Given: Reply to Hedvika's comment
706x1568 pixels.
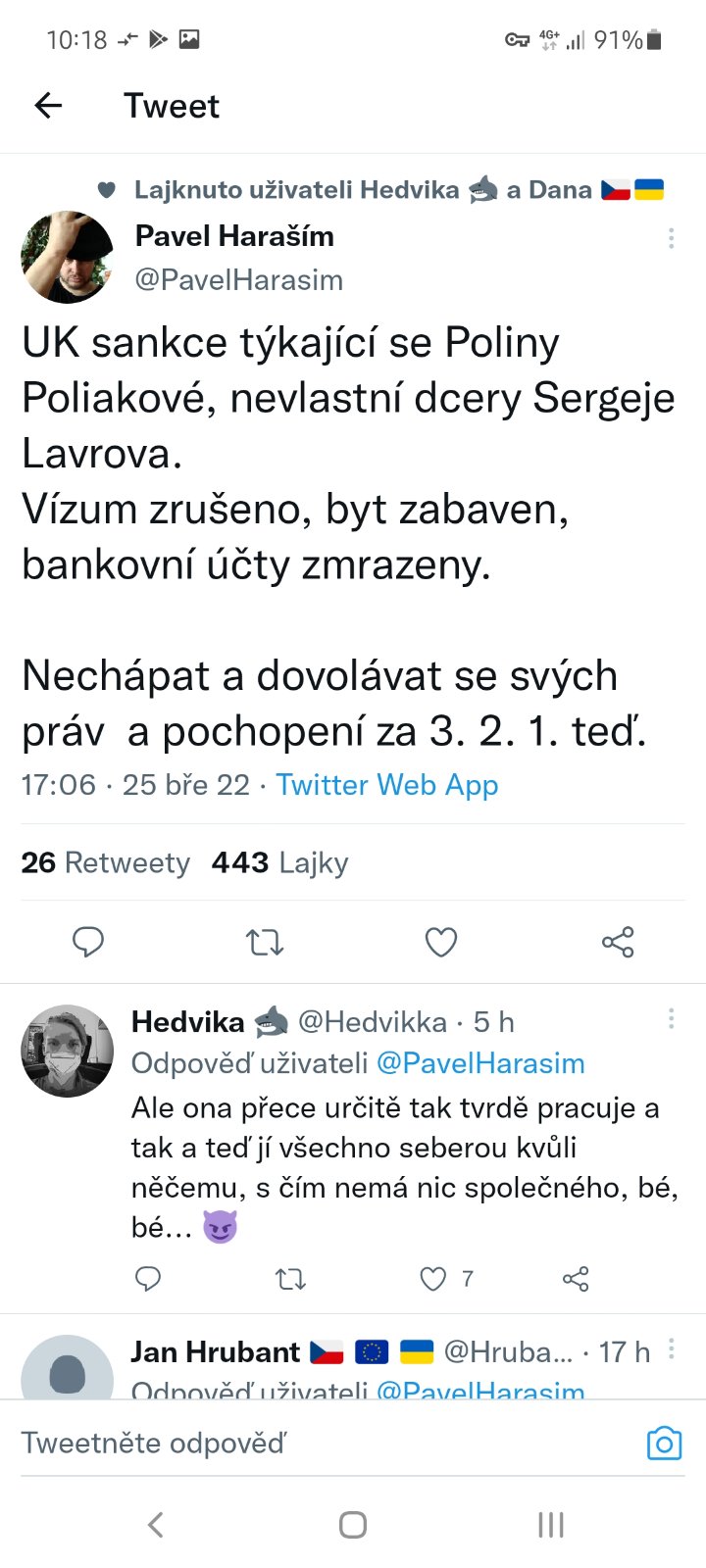Looking at the screenshot, I should coord(148,1278).
